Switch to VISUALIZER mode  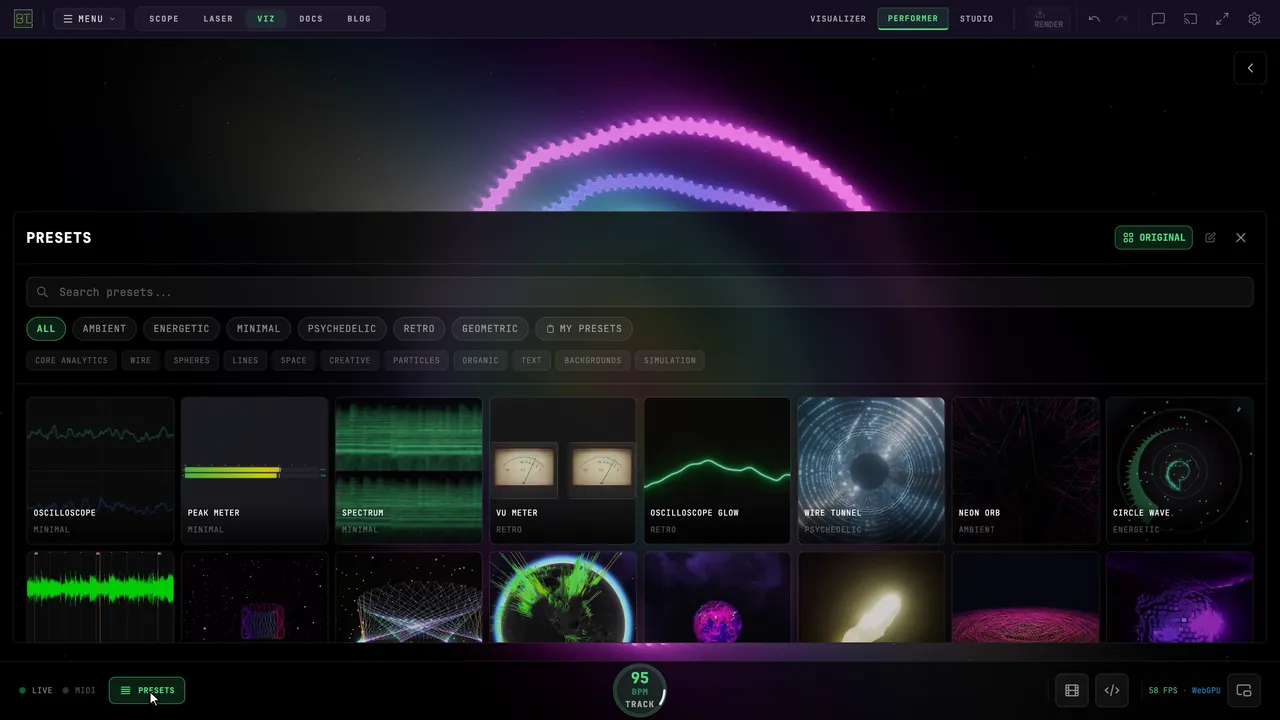tap(838, 19)
